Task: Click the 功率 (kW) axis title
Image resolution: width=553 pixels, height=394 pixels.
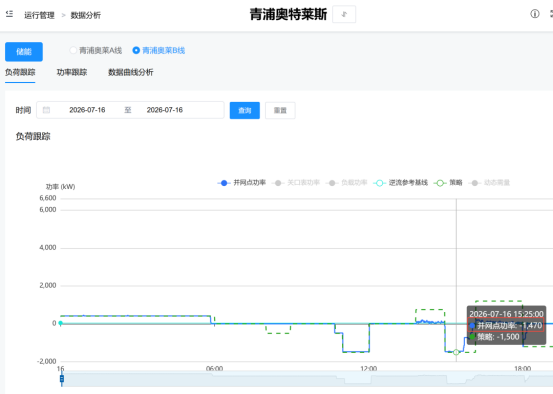Action: coord(60,187)
